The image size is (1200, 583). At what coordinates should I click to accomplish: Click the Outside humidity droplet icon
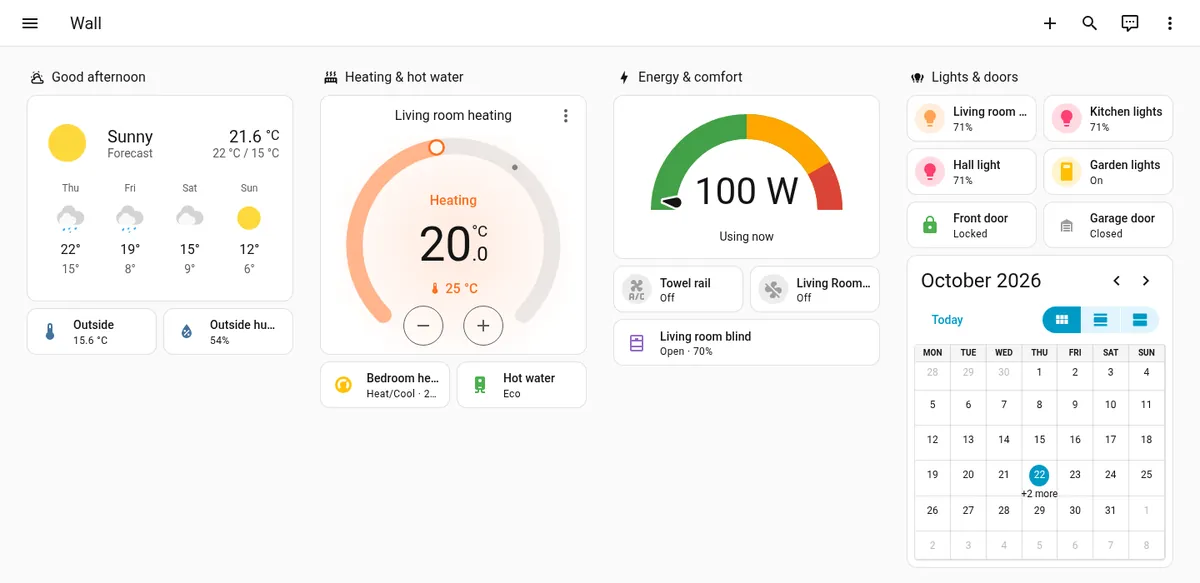click(186, 332)
